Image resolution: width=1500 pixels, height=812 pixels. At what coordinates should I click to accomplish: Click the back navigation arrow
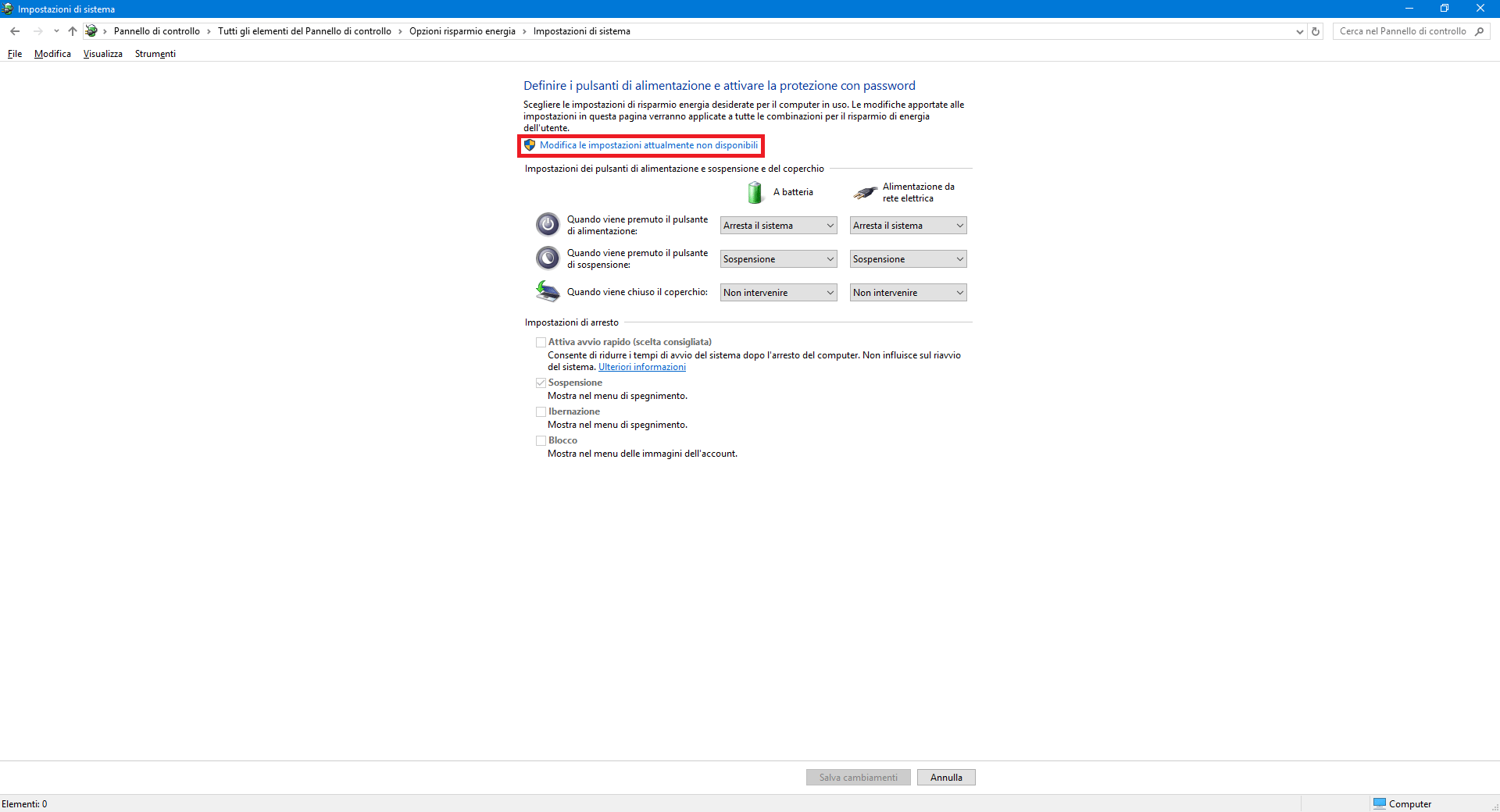click(15, 31)
